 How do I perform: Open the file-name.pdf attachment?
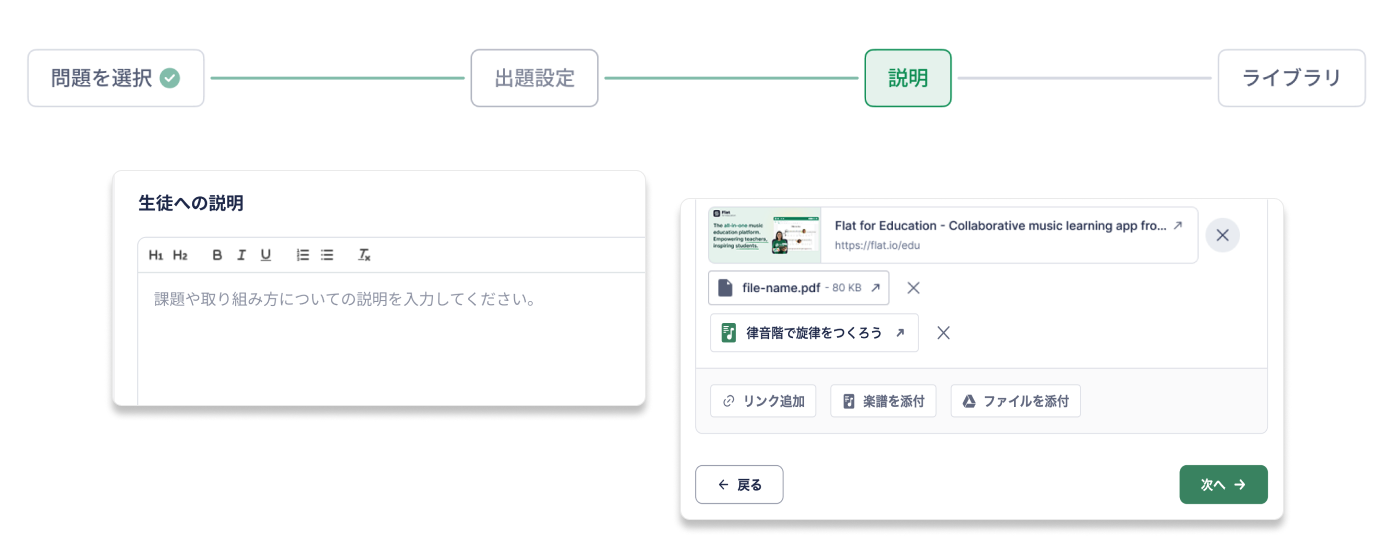click(798, 288)
